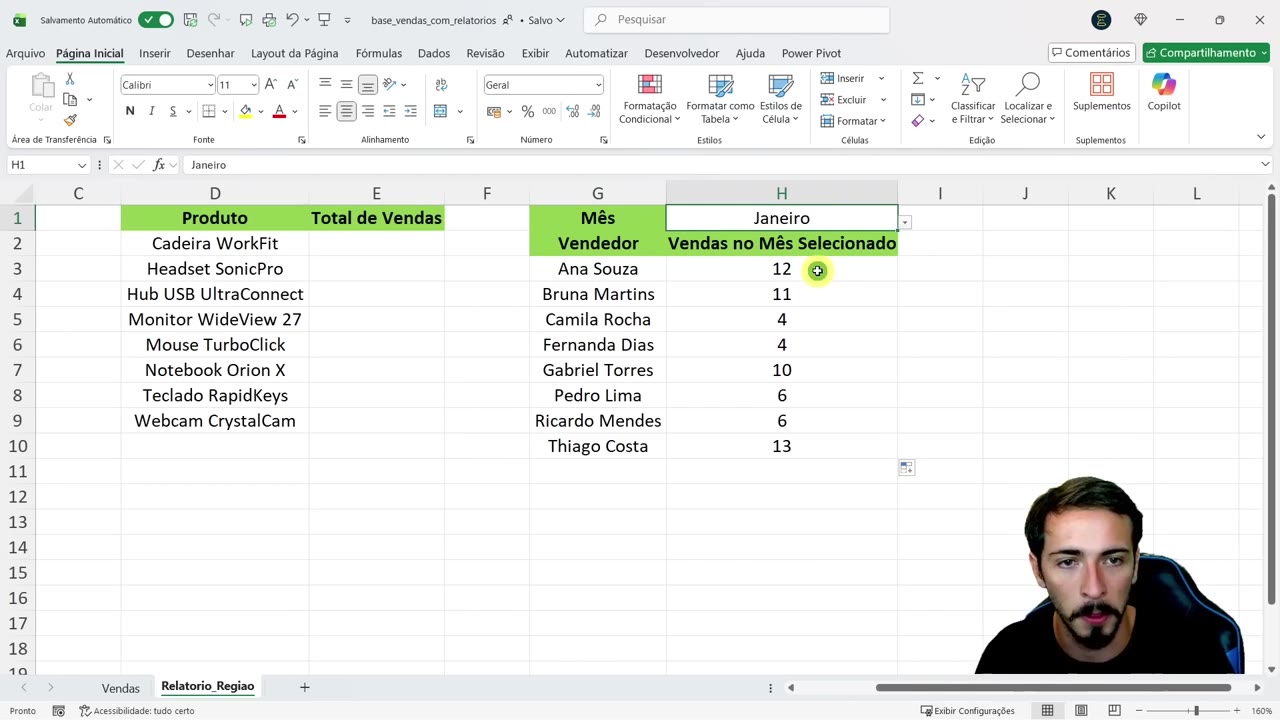Switch to the Vendas sheet tab

pos(120,688)
